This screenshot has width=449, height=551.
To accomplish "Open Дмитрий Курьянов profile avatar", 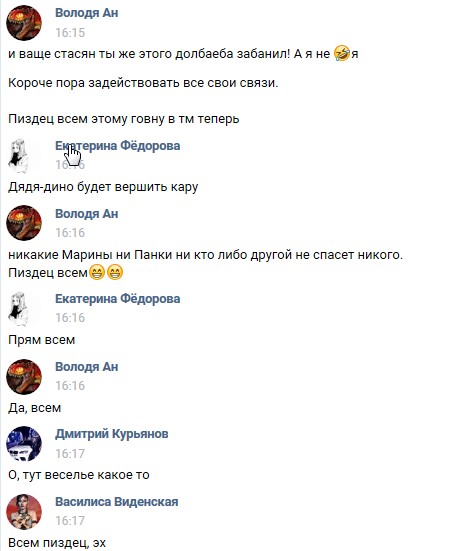I will tap(24, 444).
